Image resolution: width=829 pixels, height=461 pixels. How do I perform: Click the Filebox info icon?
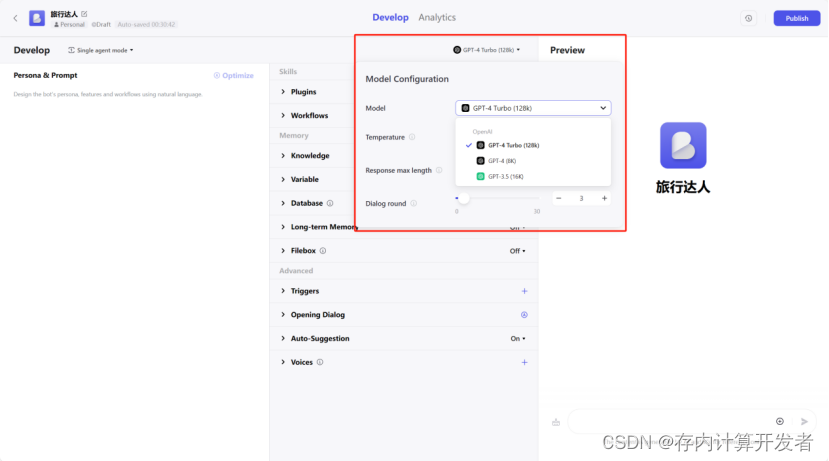(323, 251)
